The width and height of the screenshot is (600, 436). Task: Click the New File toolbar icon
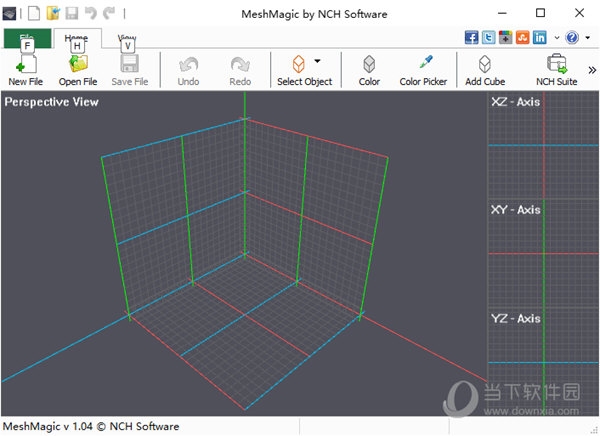[x=26, y=64]
